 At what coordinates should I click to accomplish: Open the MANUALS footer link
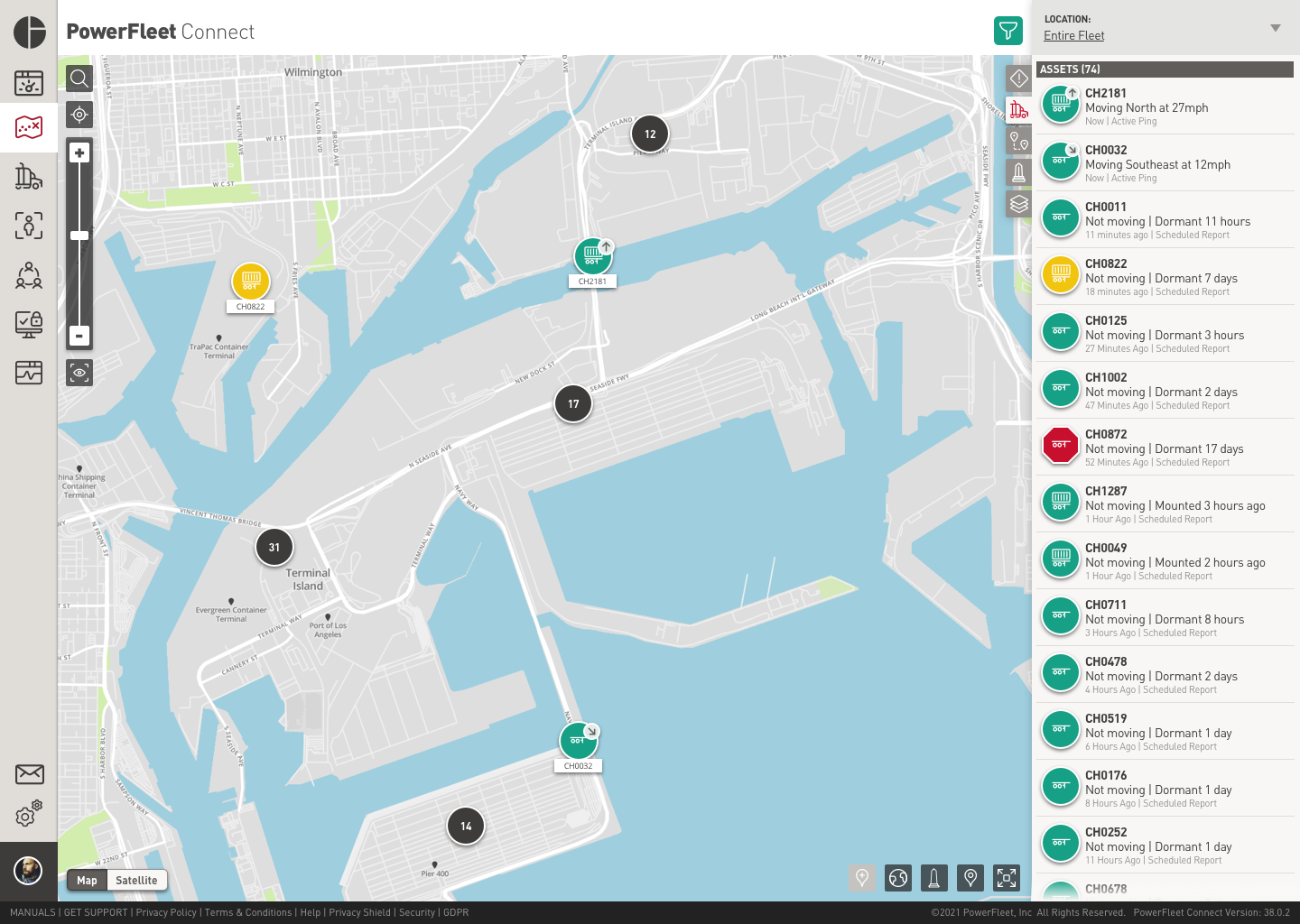click(32, 912)
